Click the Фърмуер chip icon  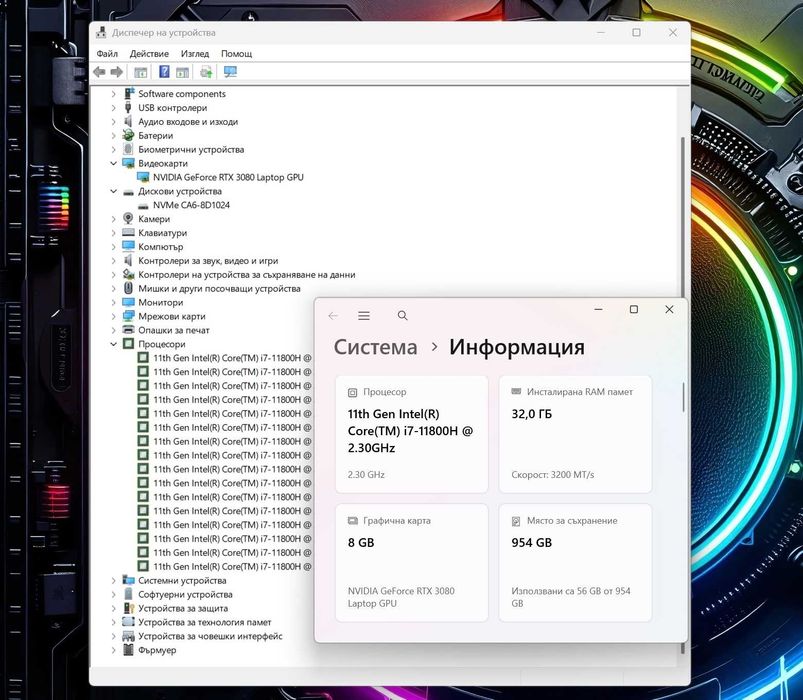pos(128,650)
